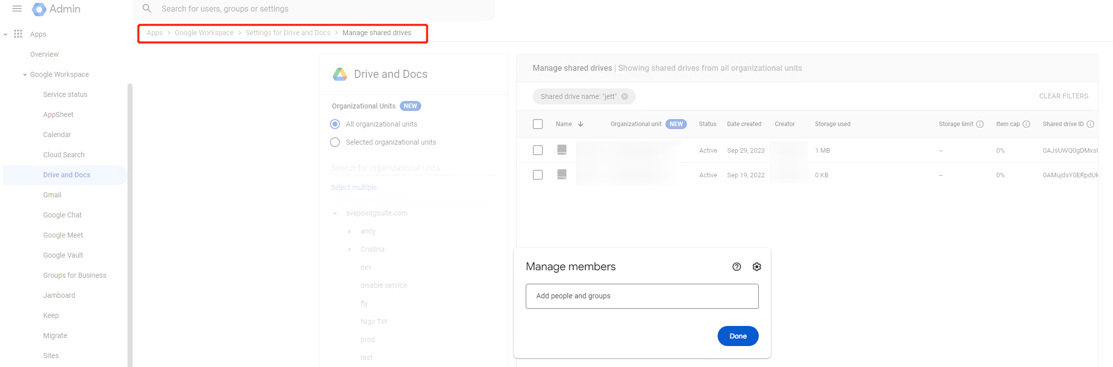Image resolution: width=1113 pixels, height=367 pixels.
Task: Click the search magnifier icon
Action: tap(147, 9)
